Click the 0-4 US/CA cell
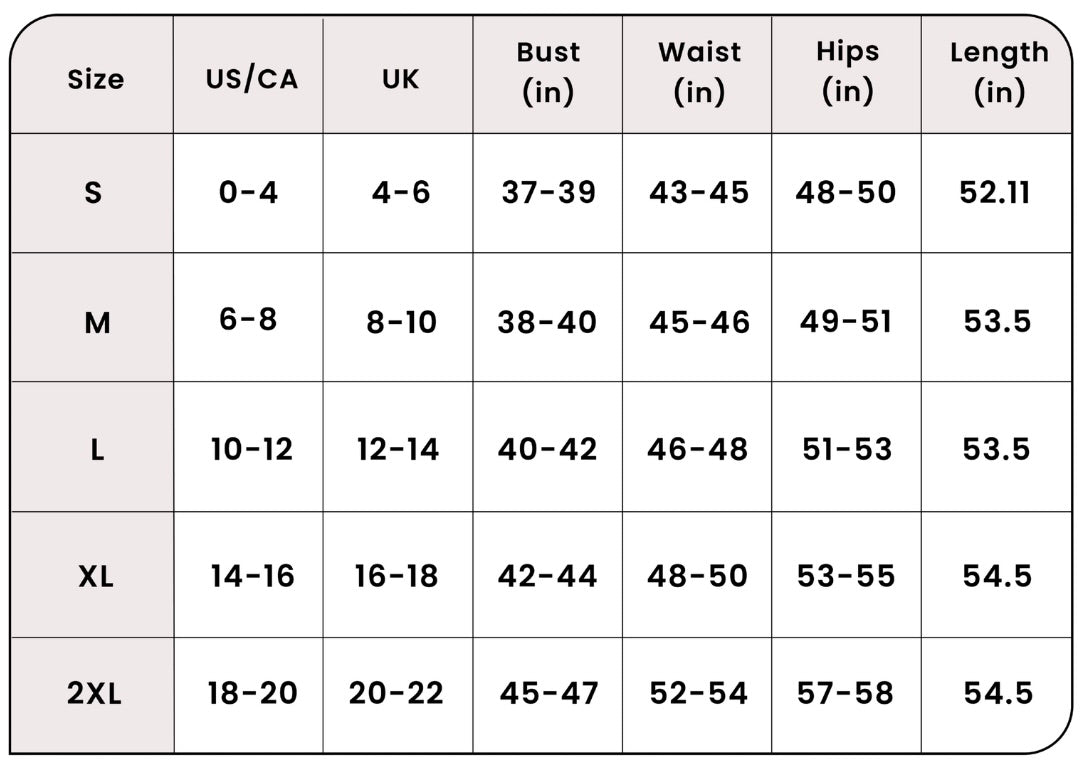Image resolution: width=1080 pixels, height=770 pixels. coord(248,192)
